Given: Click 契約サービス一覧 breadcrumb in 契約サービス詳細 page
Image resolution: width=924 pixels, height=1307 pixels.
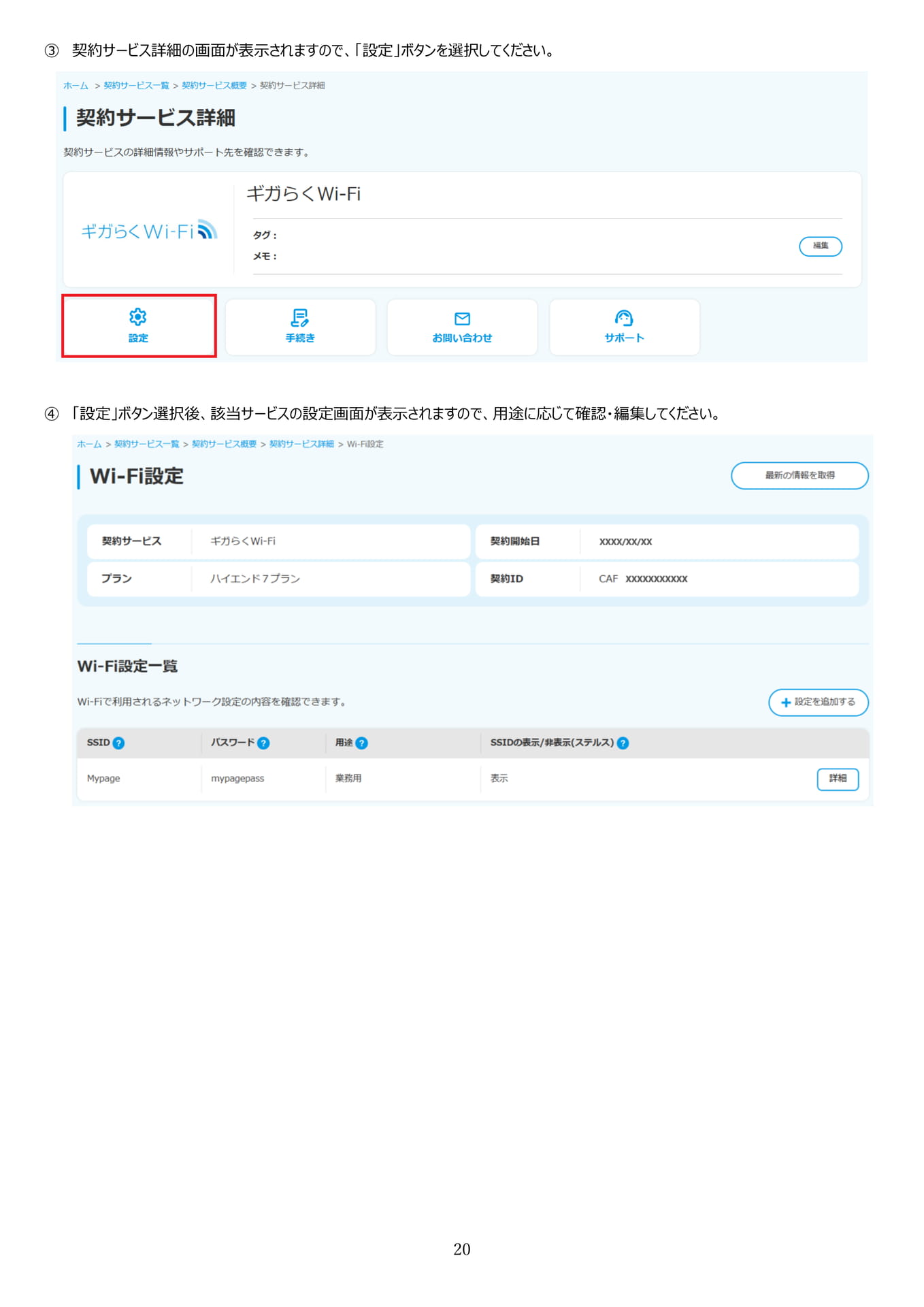Looking at the screenshot, I should [x=136, y=86].
